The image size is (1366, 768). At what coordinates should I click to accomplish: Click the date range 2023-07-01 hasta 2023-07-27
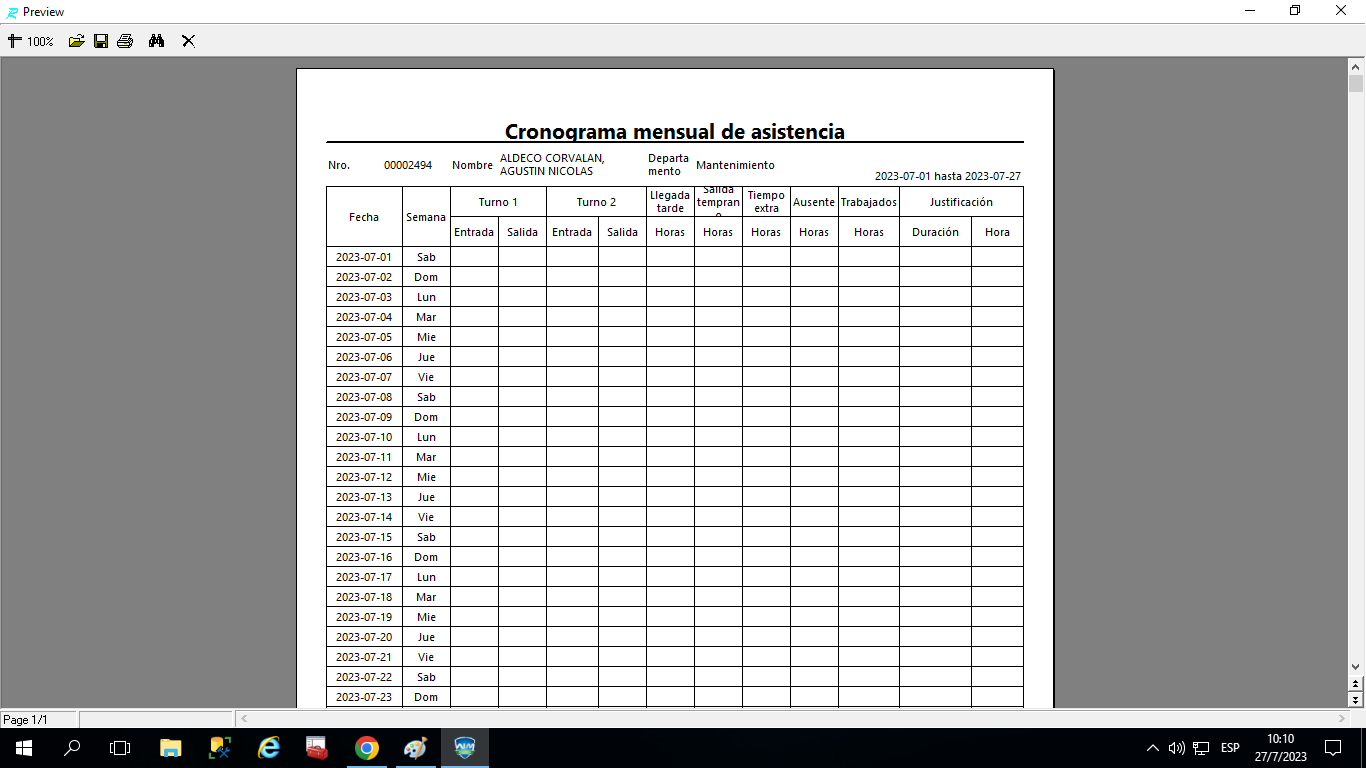click(948, 176)
